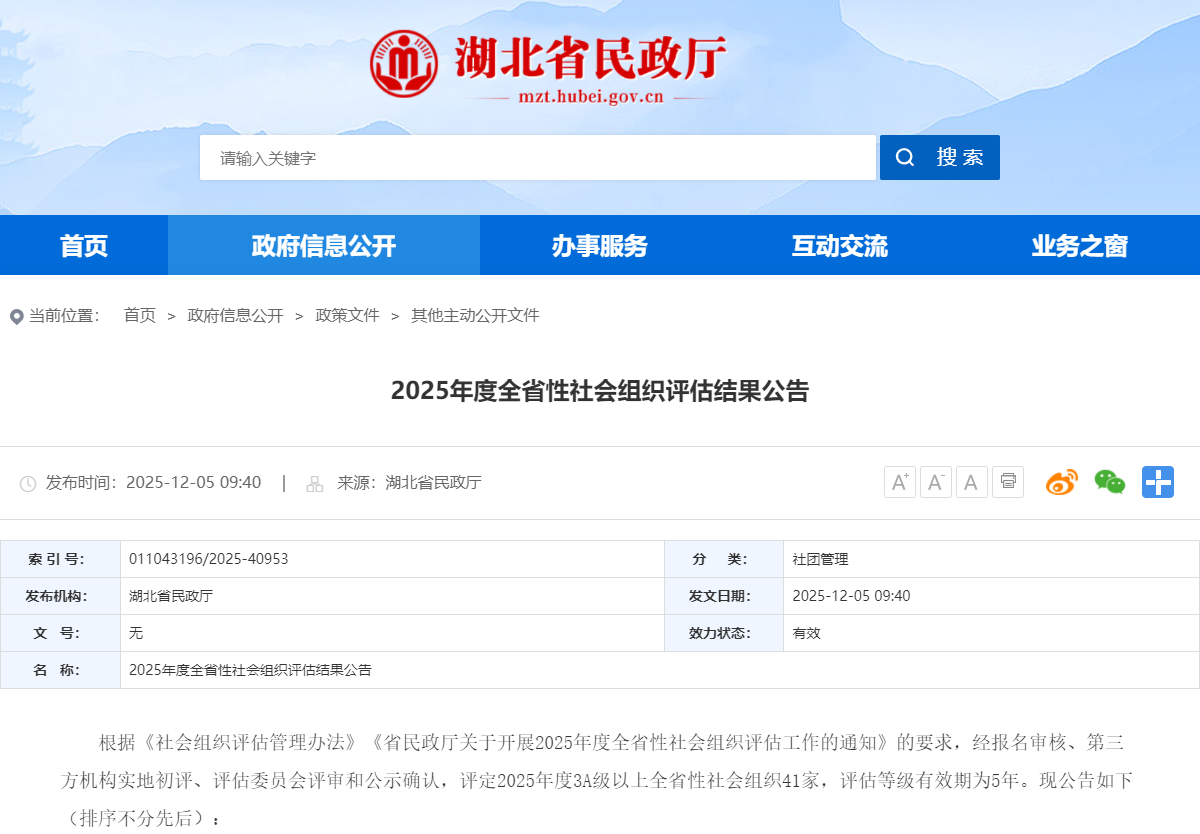Select 互动交流 in the navigation bar
The height and width of the screenshot is (834, 1200).
coord(840,245)
